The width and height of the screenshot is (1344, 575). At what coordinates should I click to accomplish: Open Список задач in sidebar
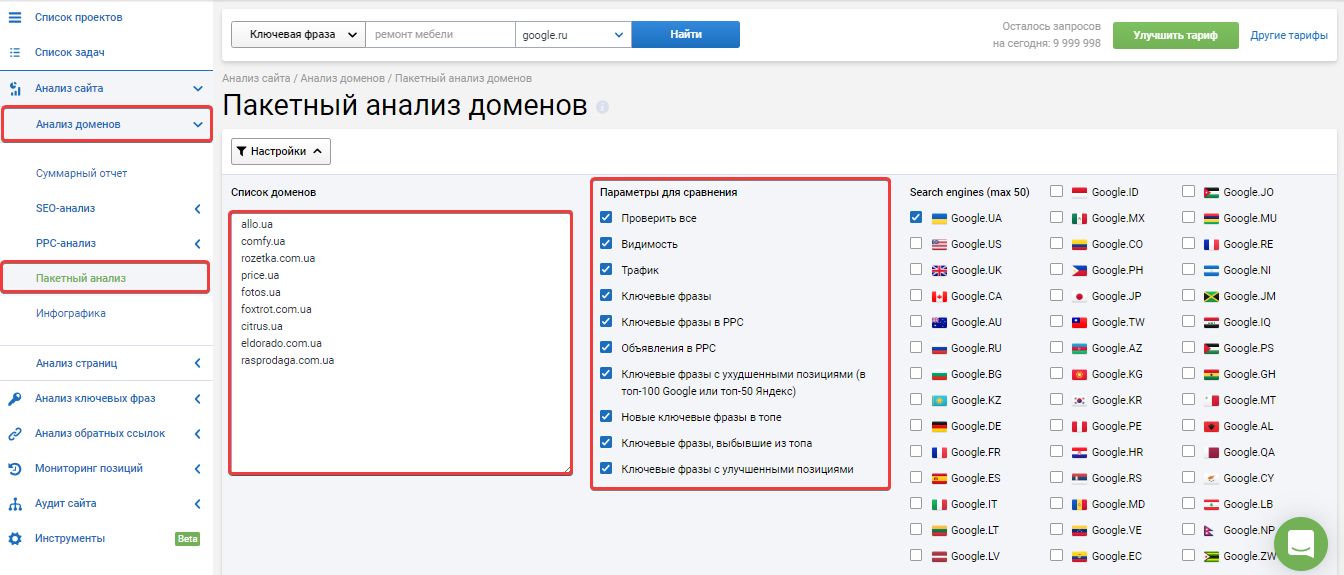tap(70, 52)
